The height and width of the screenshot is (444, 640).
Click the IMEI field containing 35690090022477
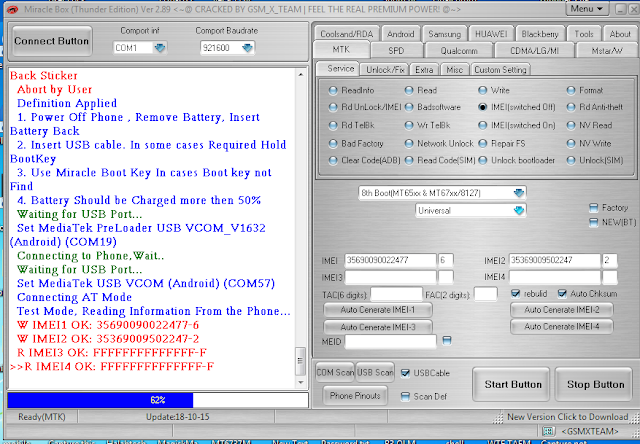point(391,260)
